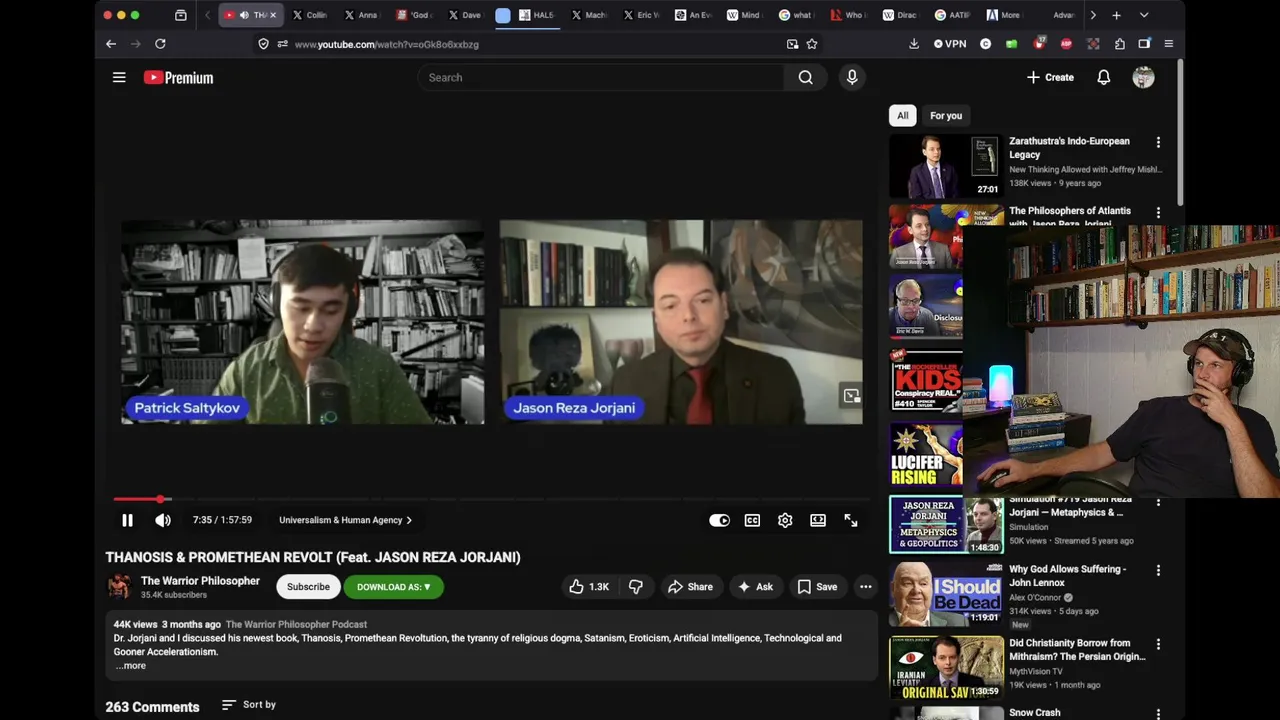Image resolution: width=1280 pixels, height=720 pixels.
Task: Switch to the HALS browser tab
Action: coord(537,15)
